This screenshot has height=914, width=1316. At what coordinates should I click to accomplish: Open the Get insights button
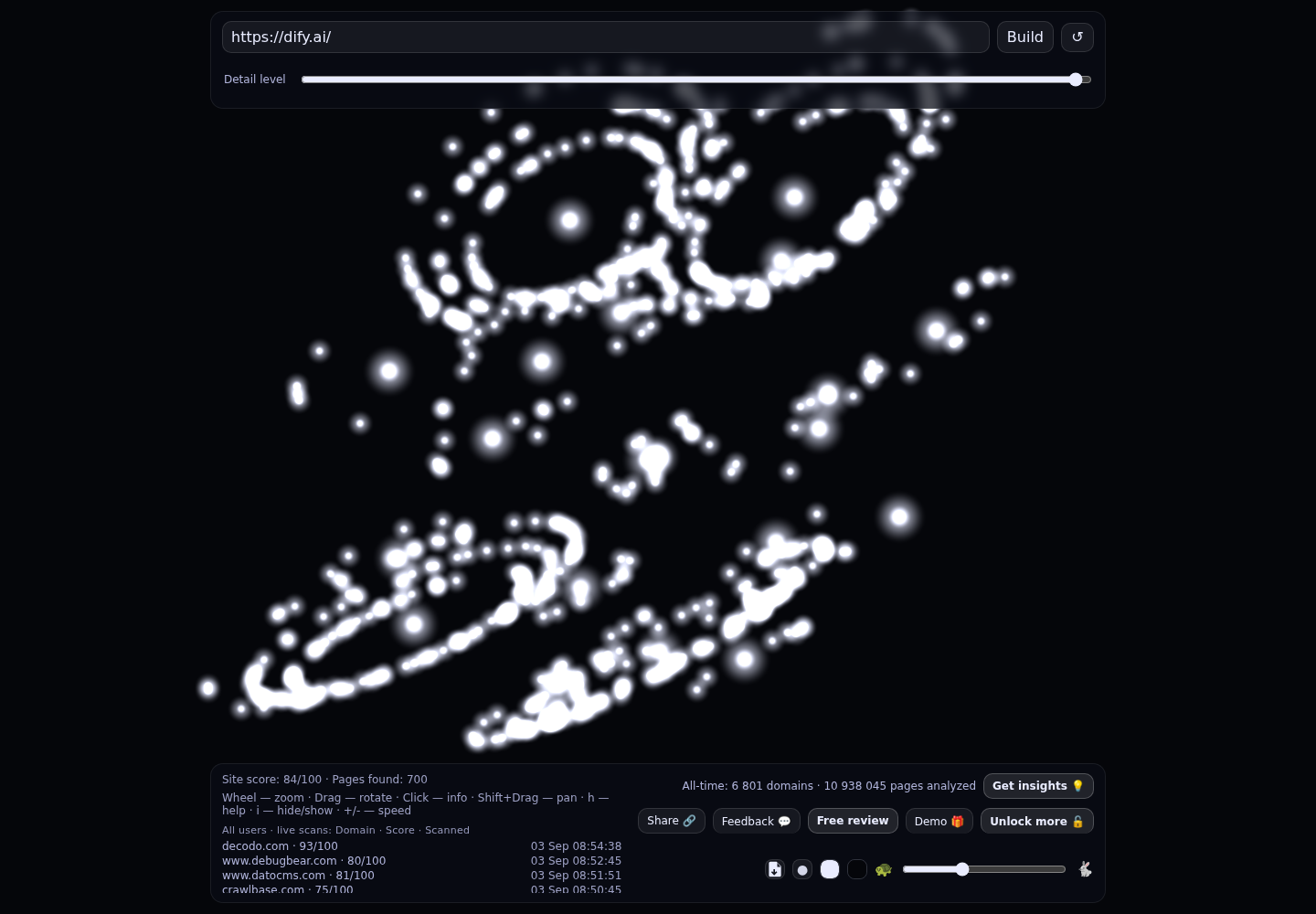pyautogui.click(x=1038, y=786)
